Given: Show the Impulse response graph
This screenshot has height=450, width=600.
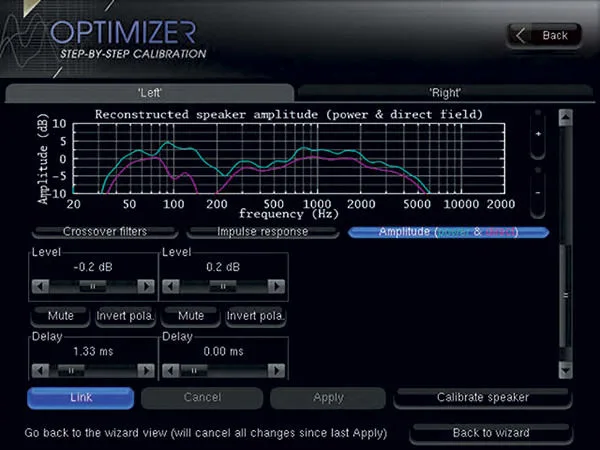Looking at the screenshot, I should tap(262, 232).
